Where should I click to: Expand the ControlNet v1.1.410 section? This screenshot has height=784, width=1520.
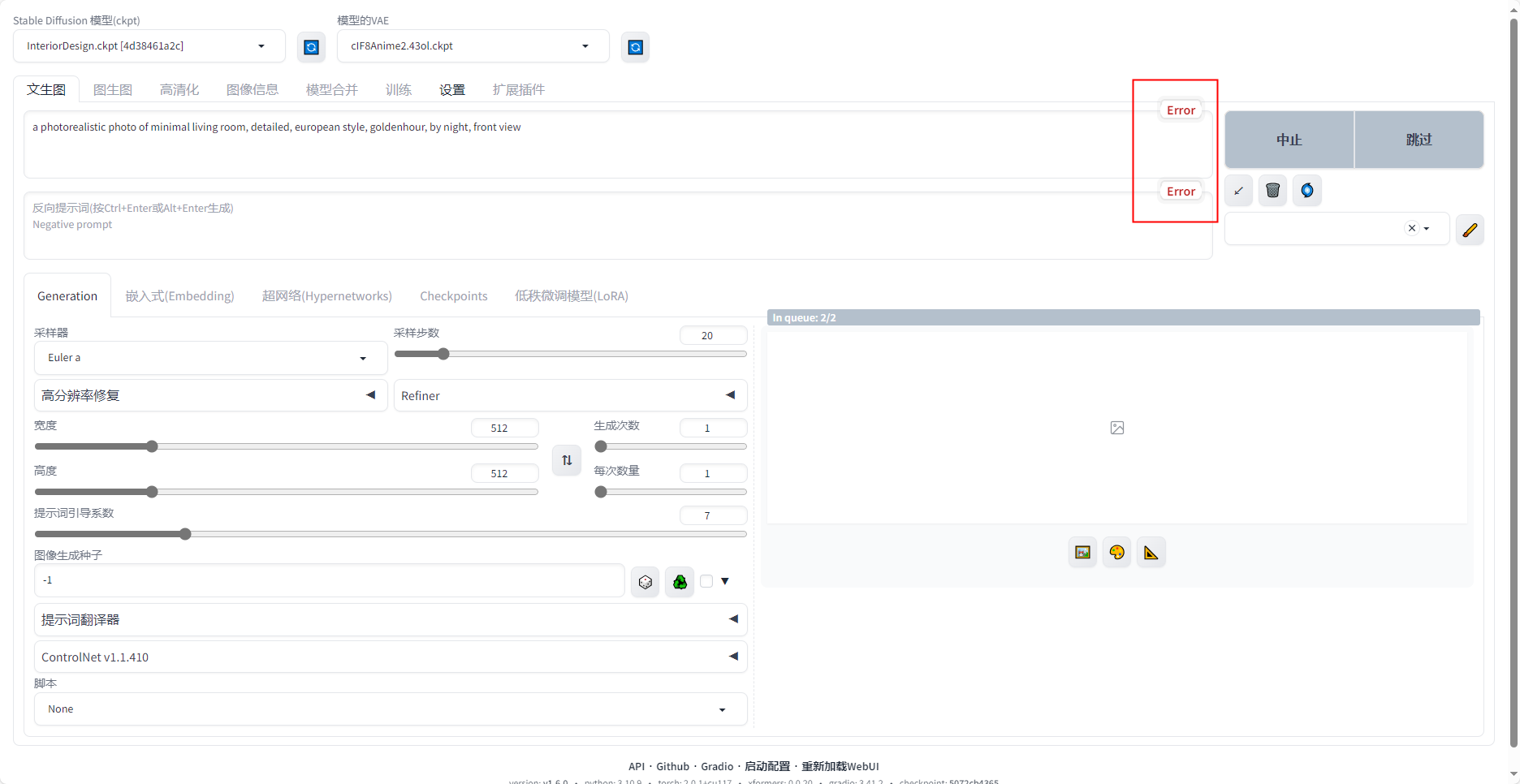[x=391, y=657]
